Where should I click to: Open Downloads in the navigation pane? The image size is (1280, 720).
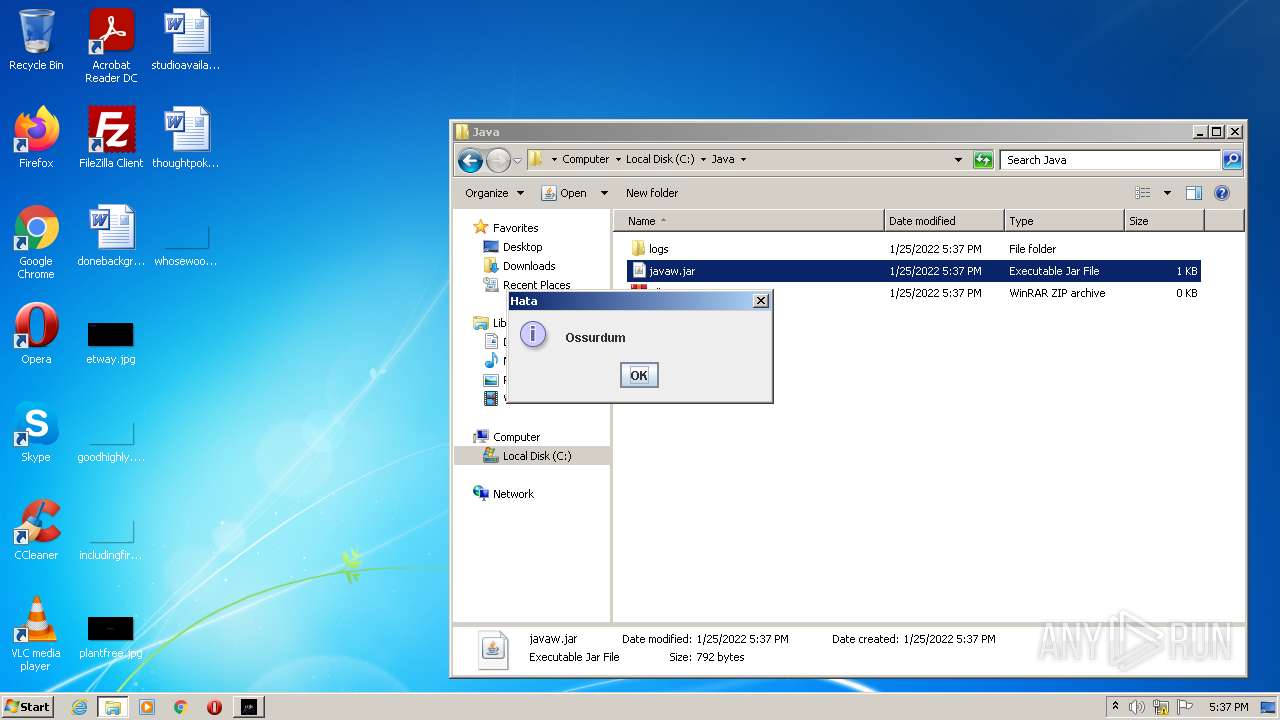click(x=519, y=266)
